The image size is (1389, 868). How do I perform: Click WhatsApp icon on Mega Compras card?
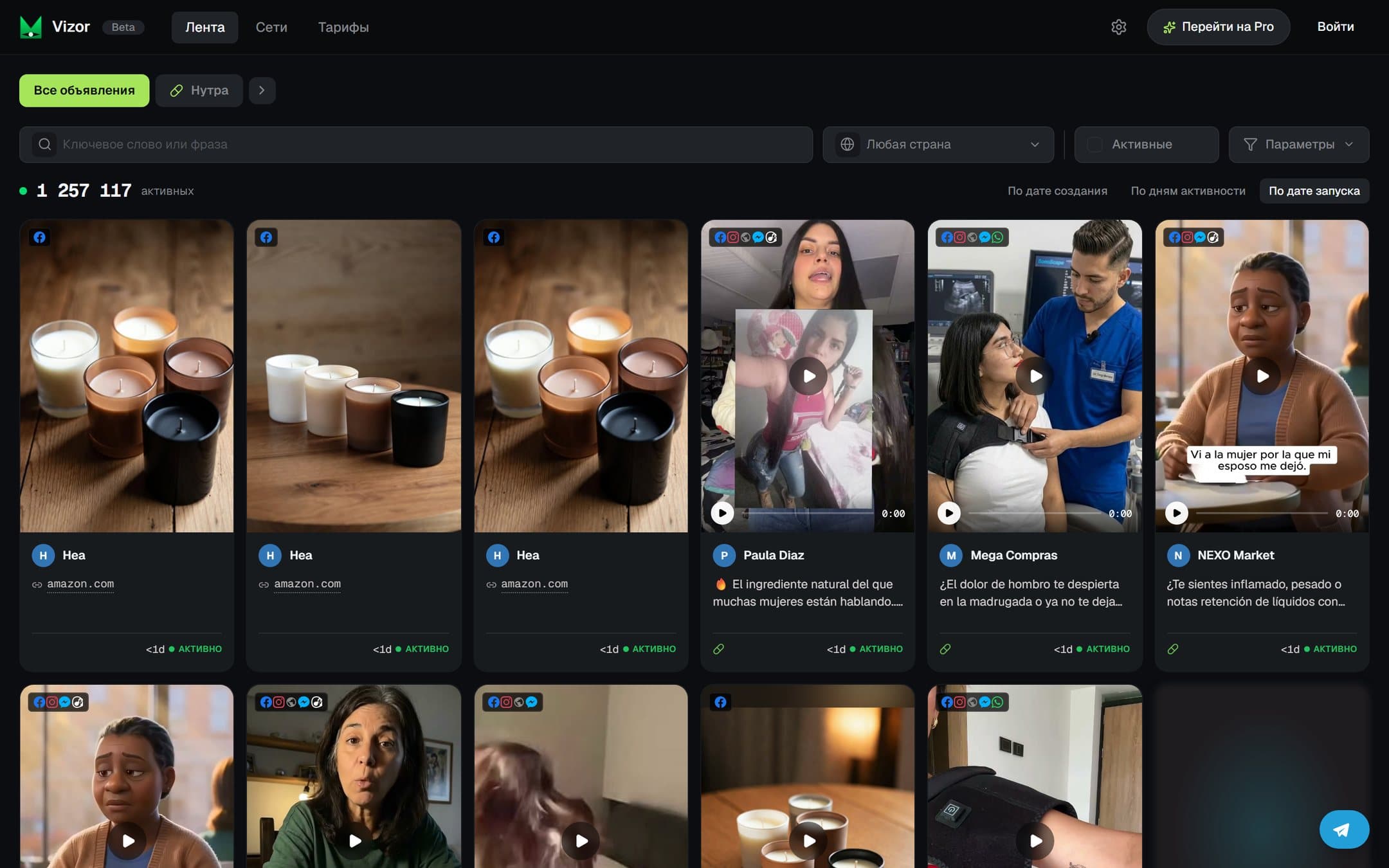tap(998, 237)
